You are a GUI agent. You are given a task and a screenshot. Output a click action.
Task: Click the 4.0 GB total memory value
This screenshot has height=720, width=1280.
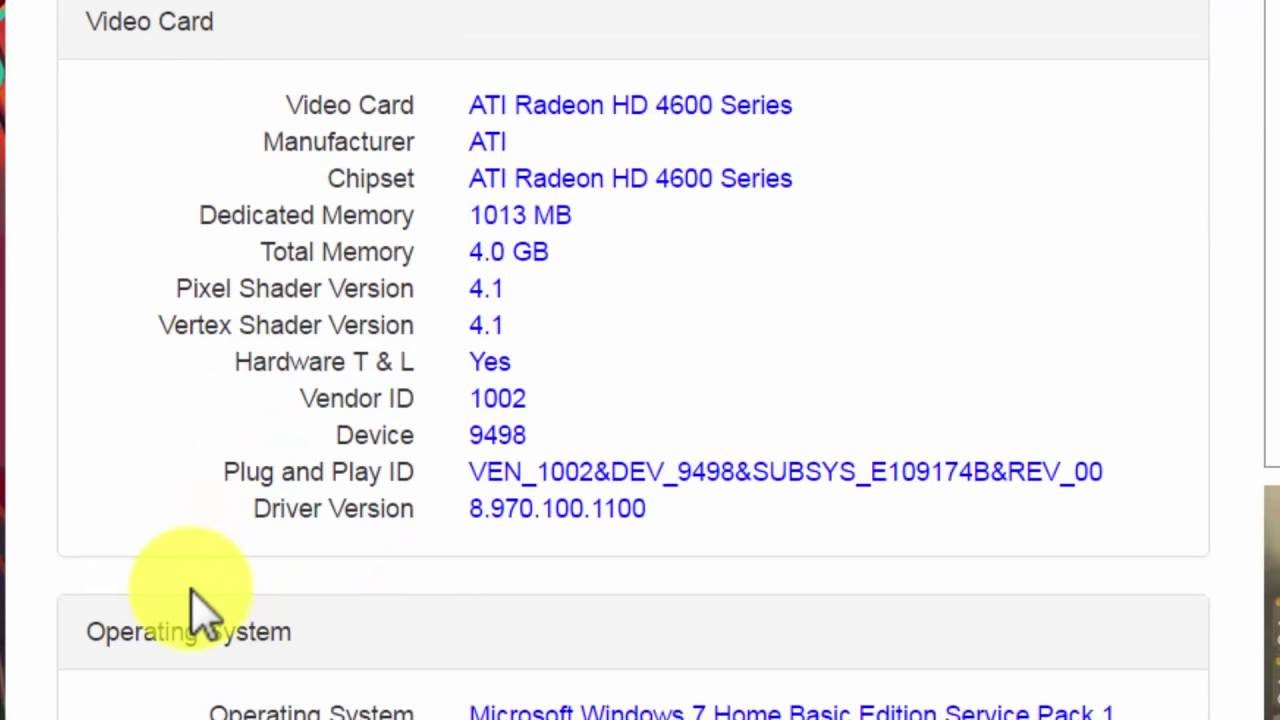pyautogui.click(x=508, y=252)
